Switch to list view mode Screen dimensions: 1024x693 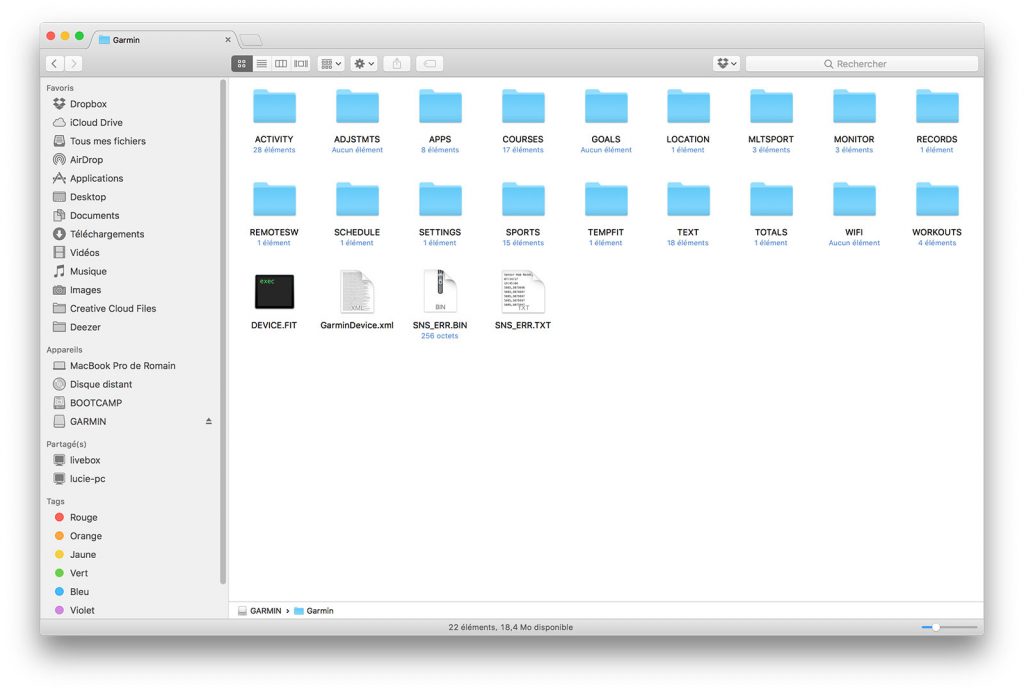tap(261, 64)
